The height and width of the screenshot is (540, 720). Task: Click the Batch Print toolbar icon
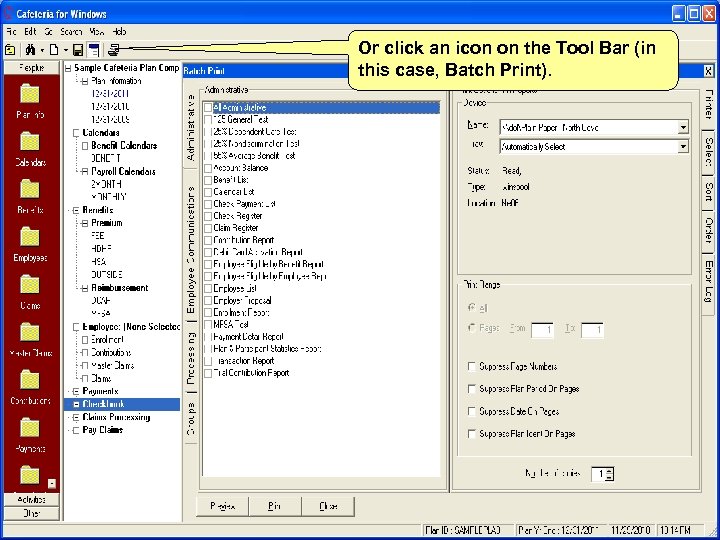(113, 50)
